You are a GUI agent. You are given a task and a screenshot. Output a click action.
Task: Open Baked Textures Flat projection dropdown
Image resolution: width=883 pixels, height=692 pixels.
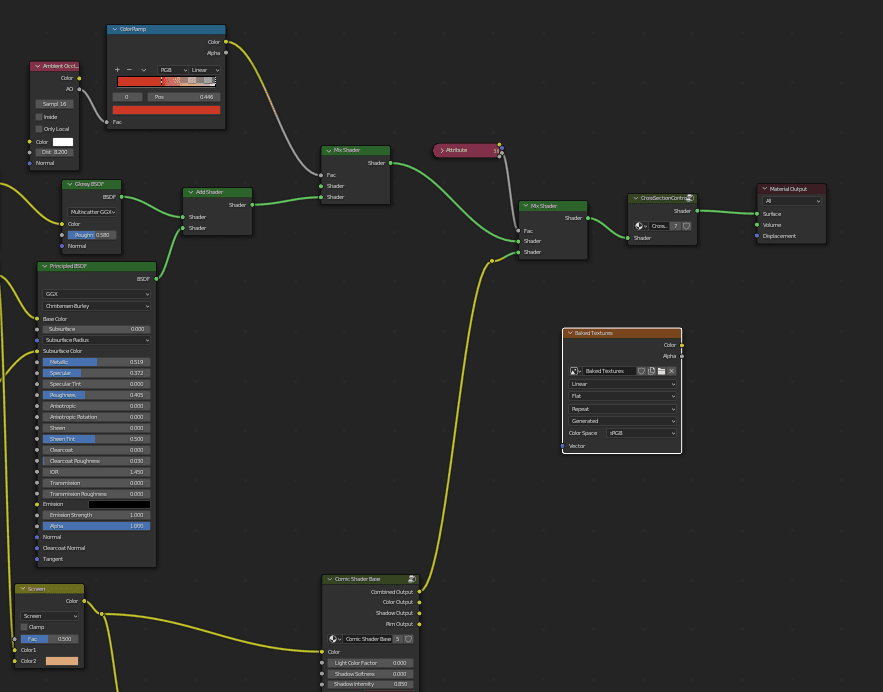[x=622, y=396]
